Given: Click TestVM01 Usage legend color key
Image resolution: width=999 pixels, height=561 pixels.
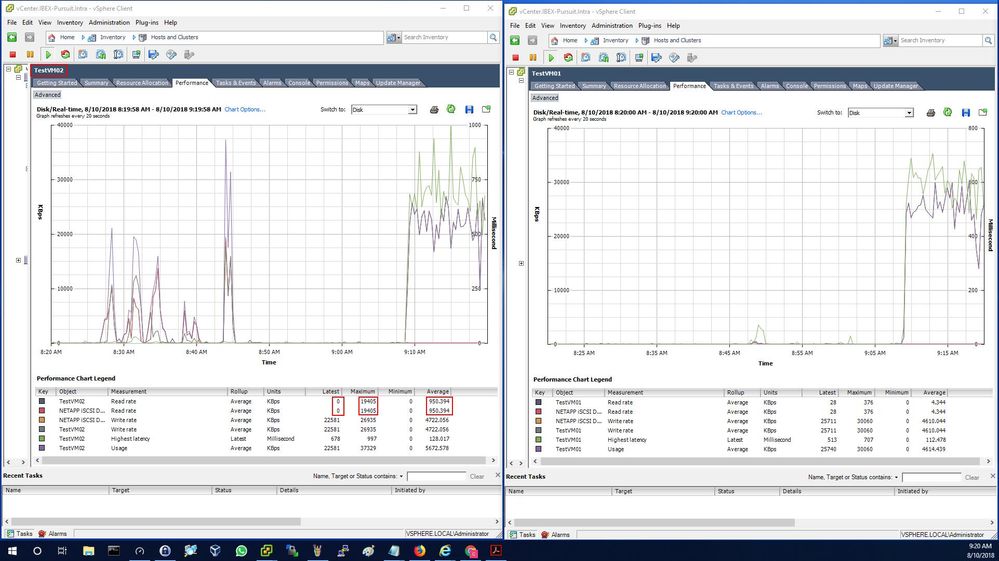Looking at the screenshot, I should (539, 449).
